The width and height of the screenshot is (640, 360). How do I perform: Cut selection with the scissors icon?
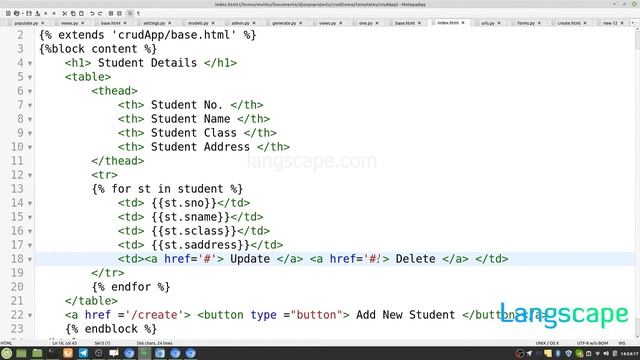pyautogui.click(x=64, y=13)
